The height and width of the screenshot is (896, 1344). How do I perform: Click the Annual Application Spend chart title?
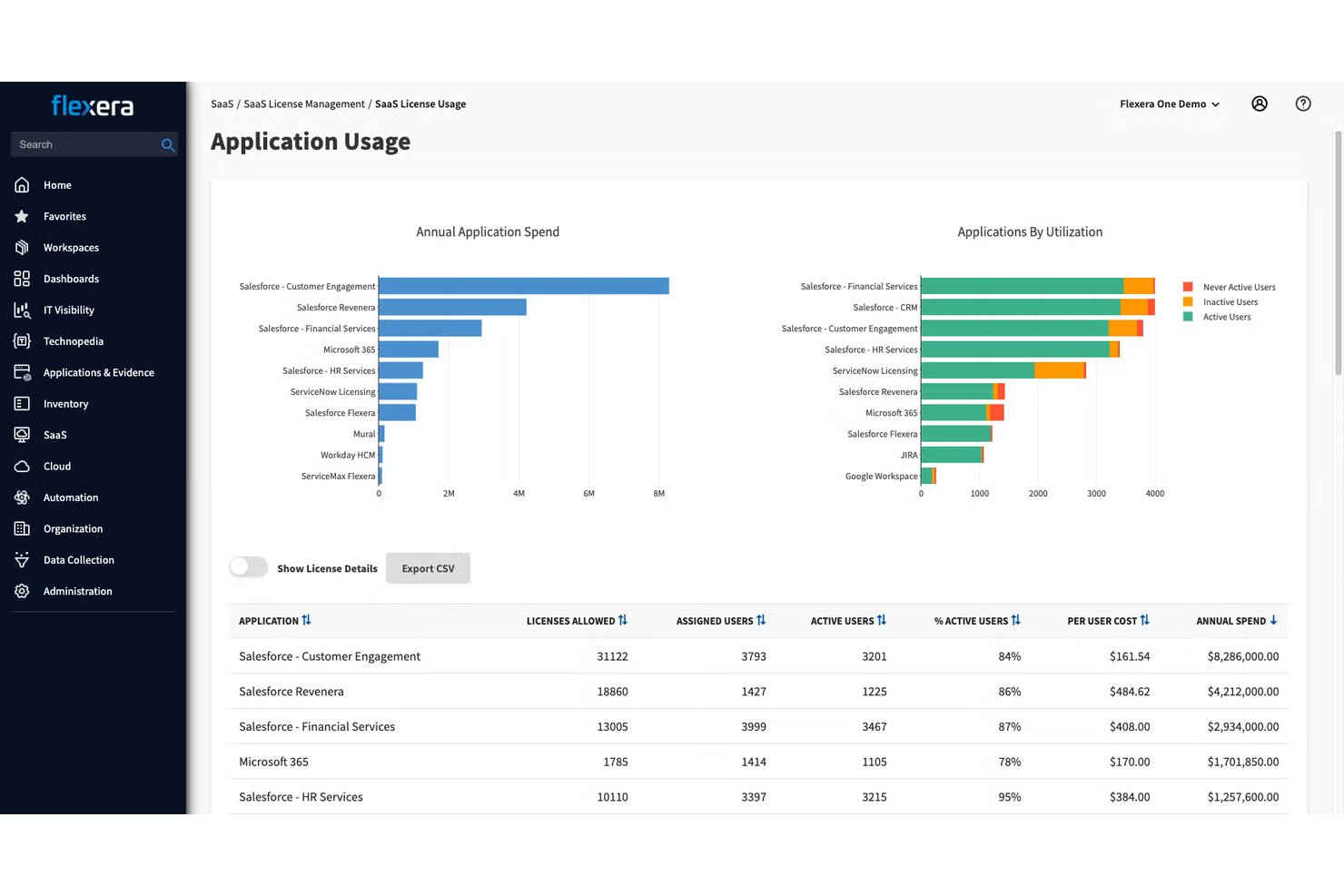pyautogui.click(x=488, y=232)
